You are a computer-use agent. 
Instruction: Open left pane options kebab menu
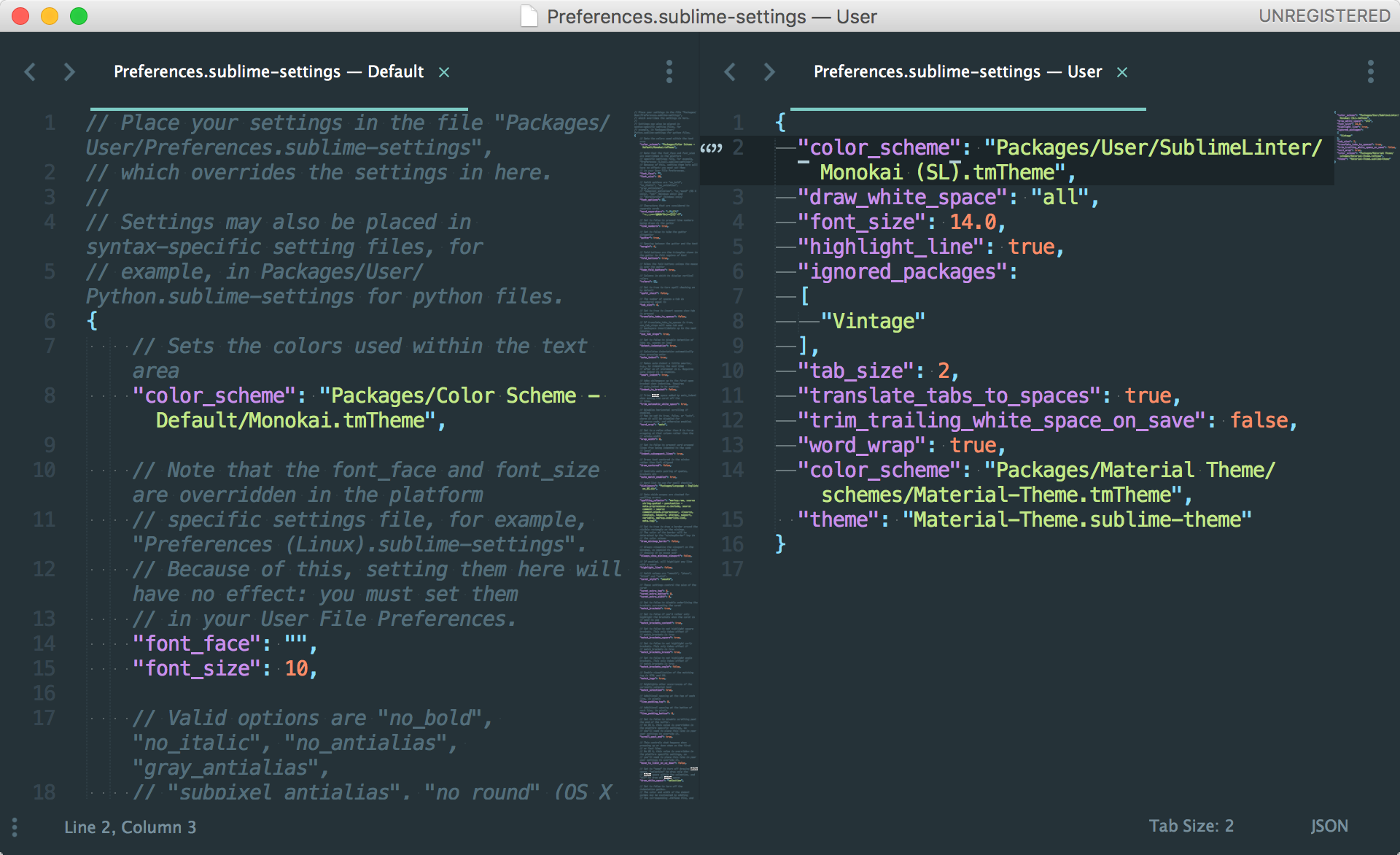[669, 71]
